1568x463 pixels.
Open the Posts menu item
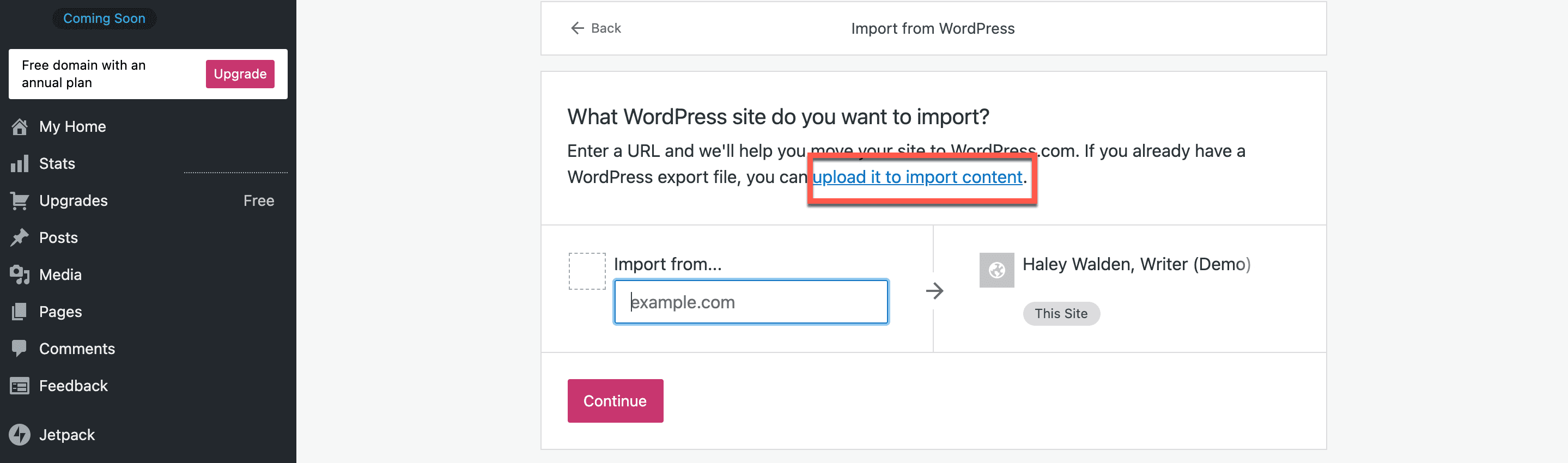tap(58, 238)
